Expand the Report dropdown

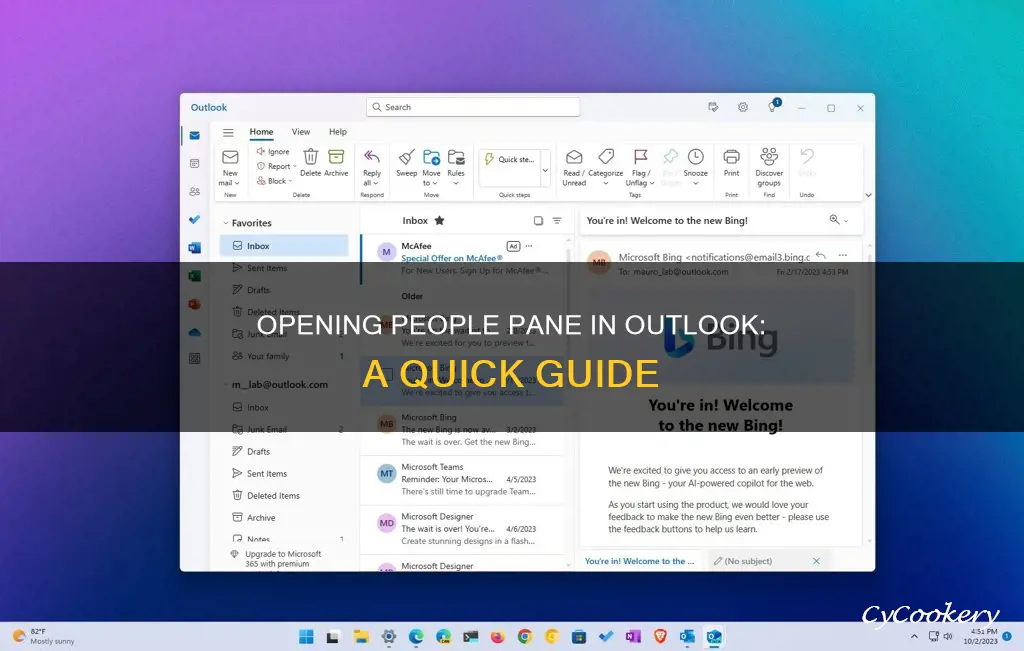click(x=295, y=167)
